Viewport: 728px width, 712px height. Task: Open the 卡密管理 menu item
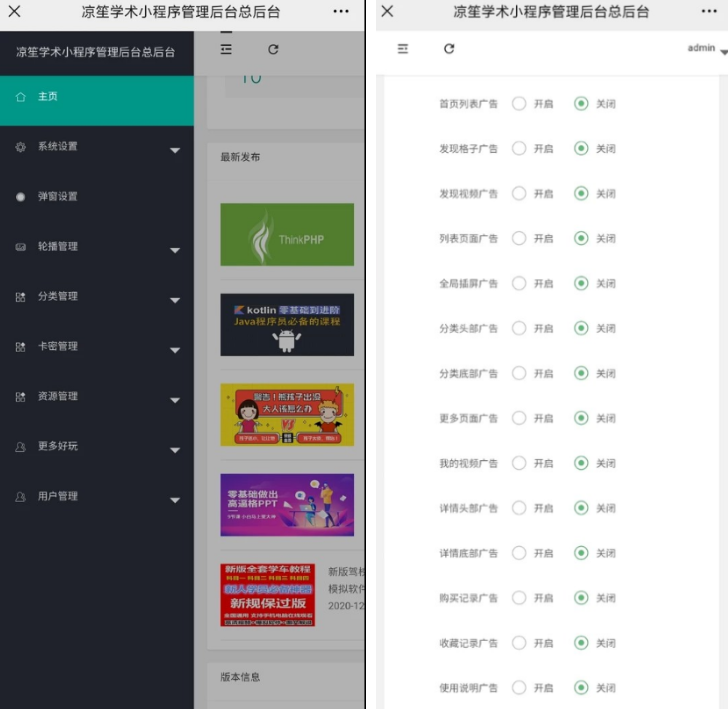pos(58,347)
